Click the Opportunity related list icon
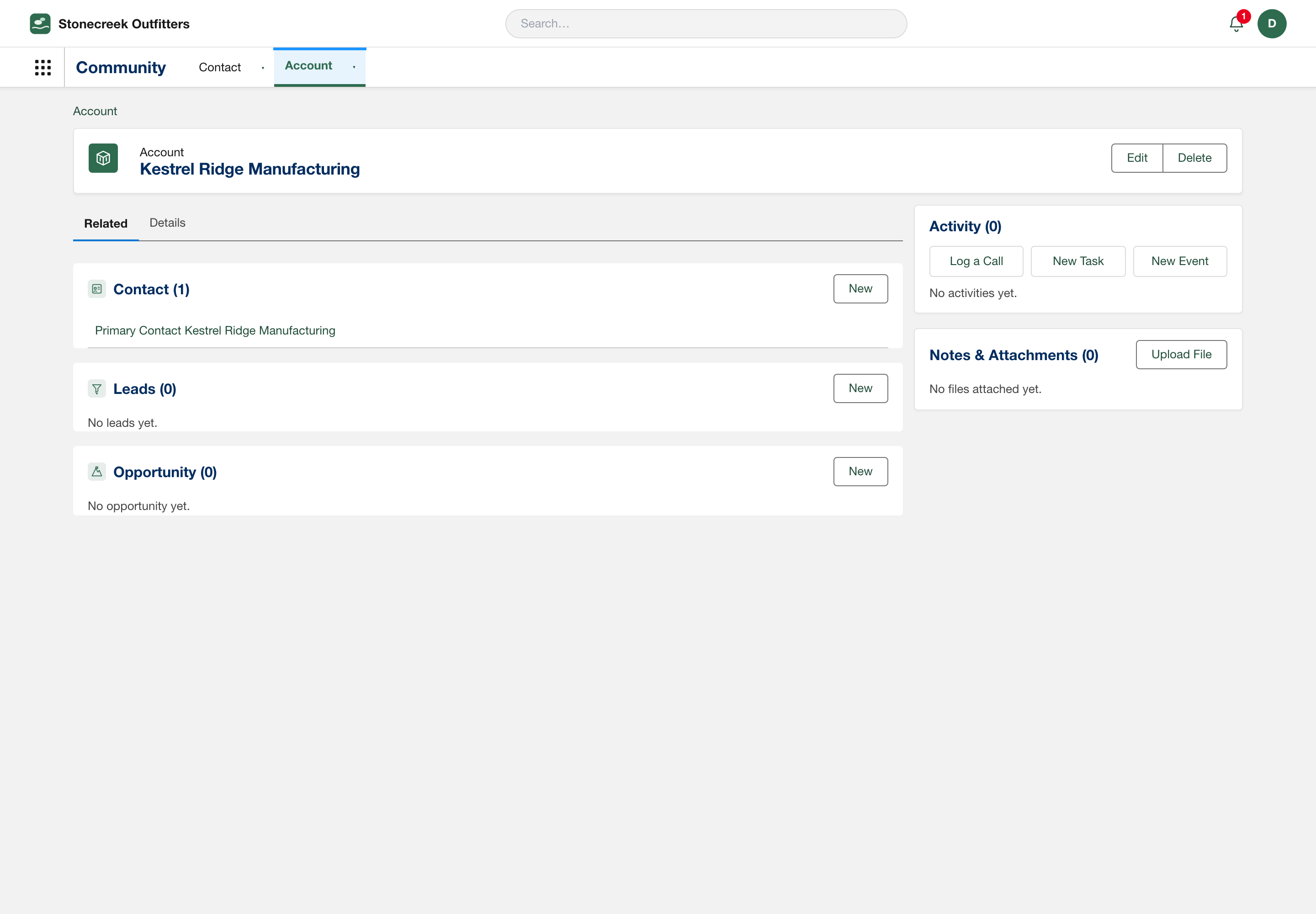This screenshot has width=1316, height=914. [97, 472]
